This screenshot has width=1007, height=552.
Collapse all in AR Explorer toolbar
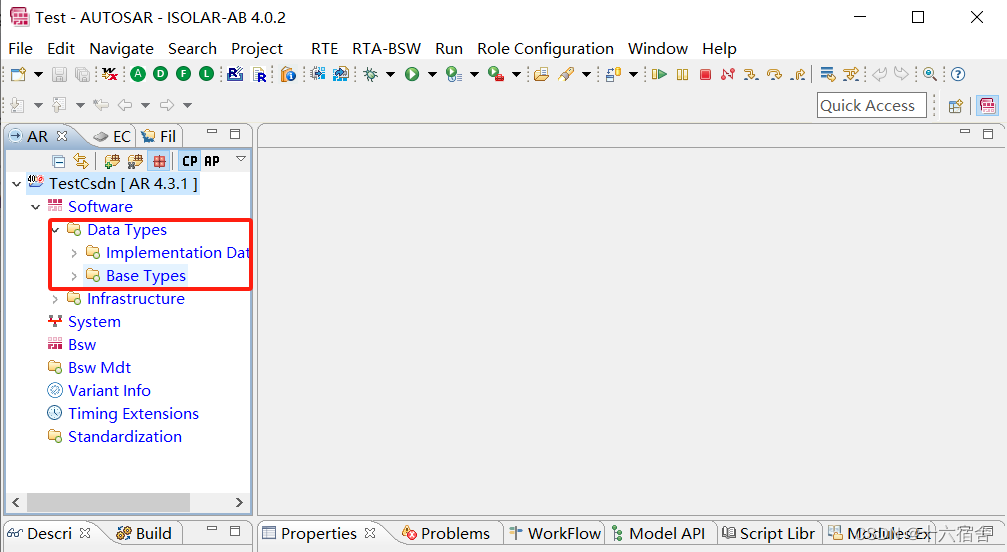(58, 161)
